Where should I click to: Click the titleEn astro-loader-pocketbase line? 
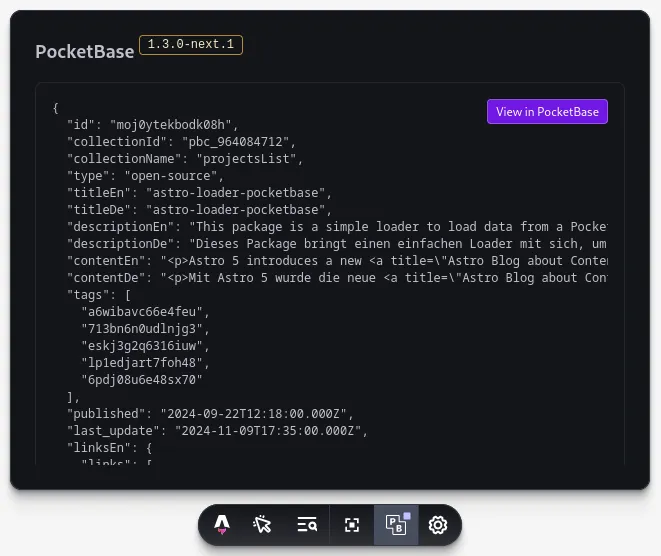pos(199,193)
